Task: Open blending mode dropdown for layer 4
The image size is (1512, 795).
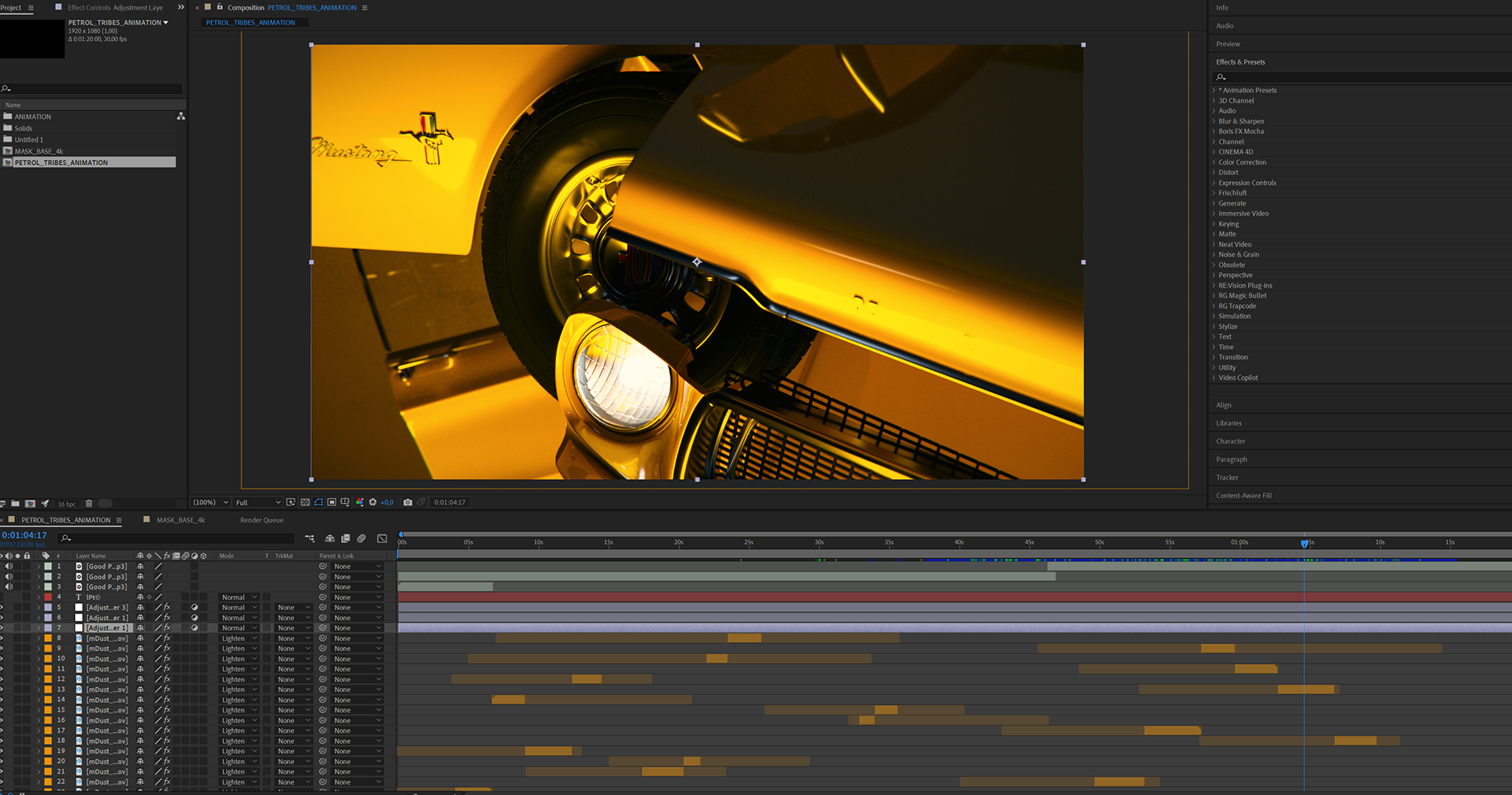Action: (239, 597)
